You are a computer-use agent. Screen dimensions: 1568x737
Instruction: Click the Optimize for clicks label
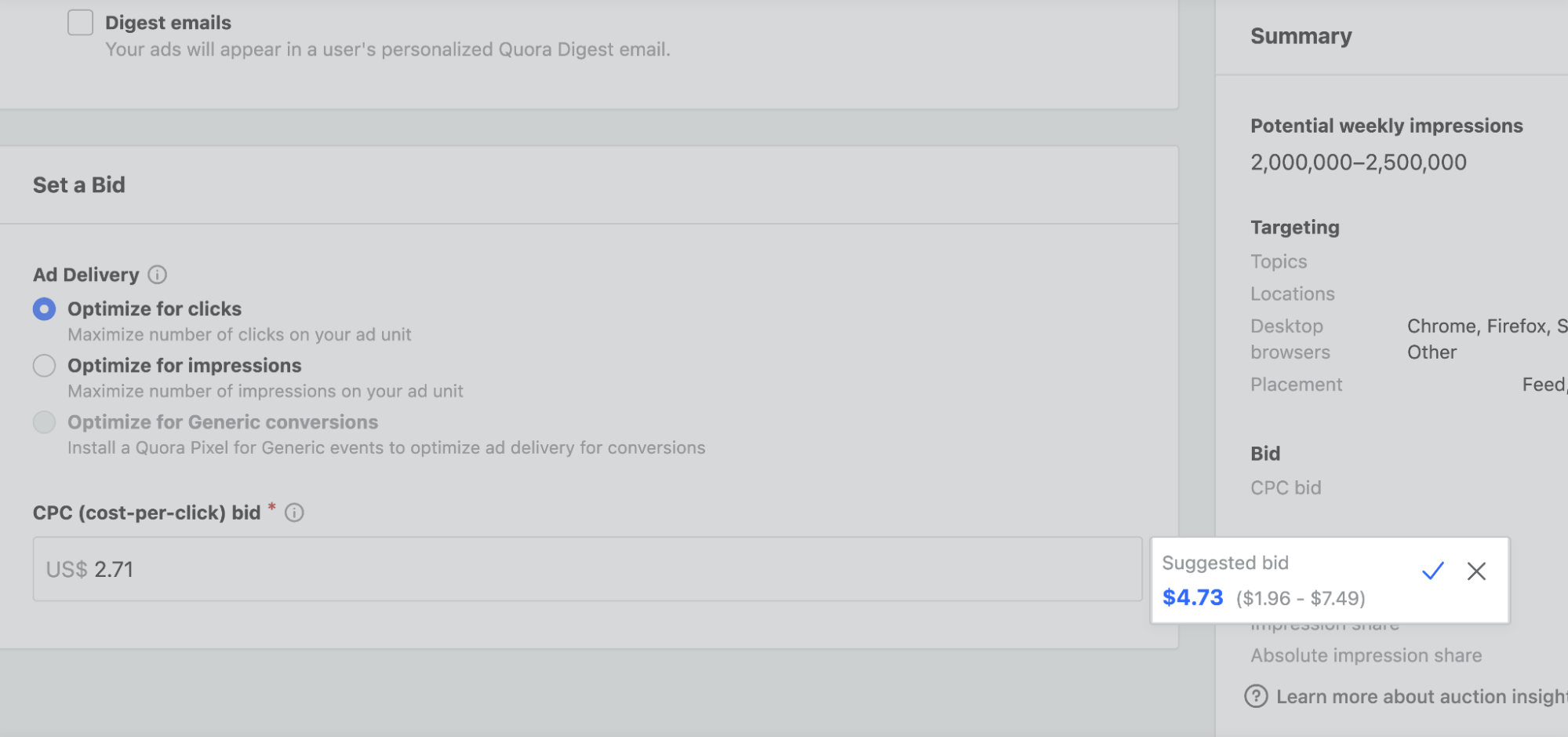pyautogui.click(x=155, y=309)
